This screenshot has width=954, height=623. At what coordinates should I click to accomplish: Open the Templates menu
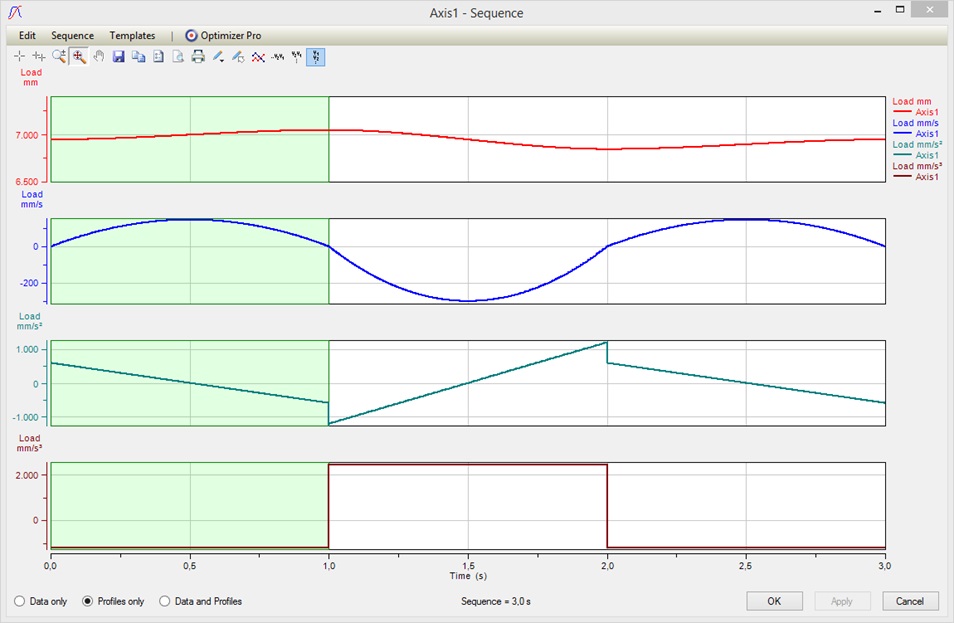132,35
